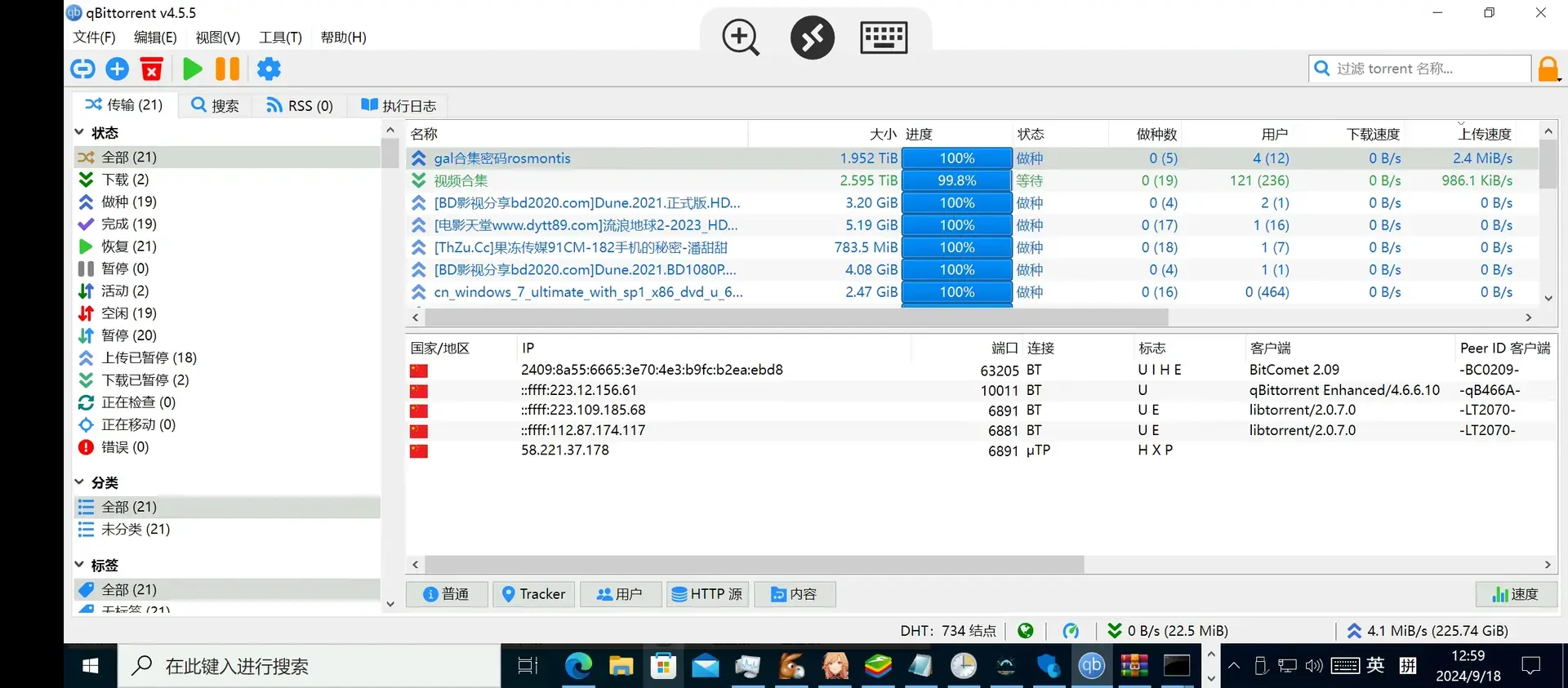1568x688 pixels.
Task: Collapse the 分类 section
Action: [79, 482]
